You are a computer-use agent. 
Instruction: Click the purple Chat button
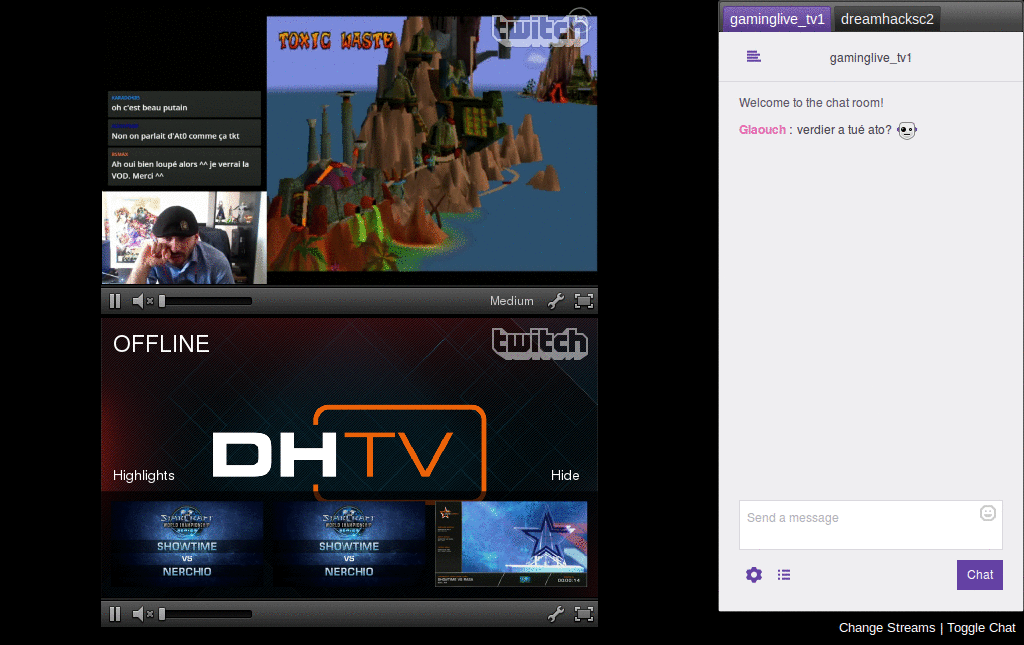[x=980, y=574]
